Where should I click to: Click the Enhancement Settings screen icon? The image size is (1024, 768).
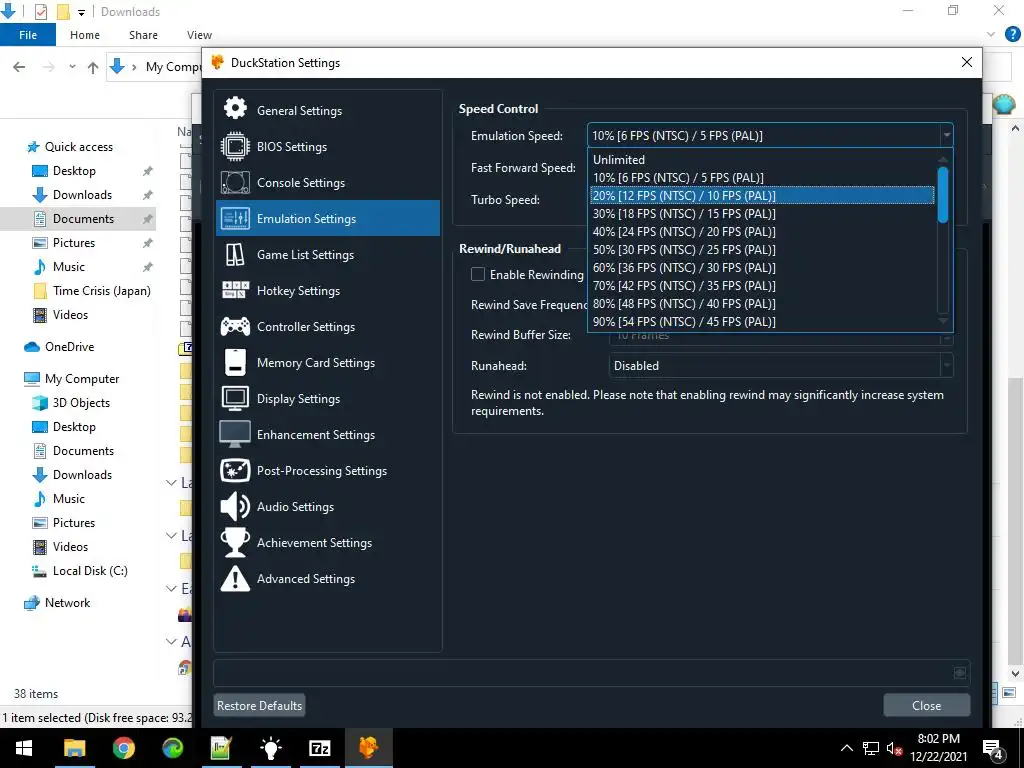[235, 434]
